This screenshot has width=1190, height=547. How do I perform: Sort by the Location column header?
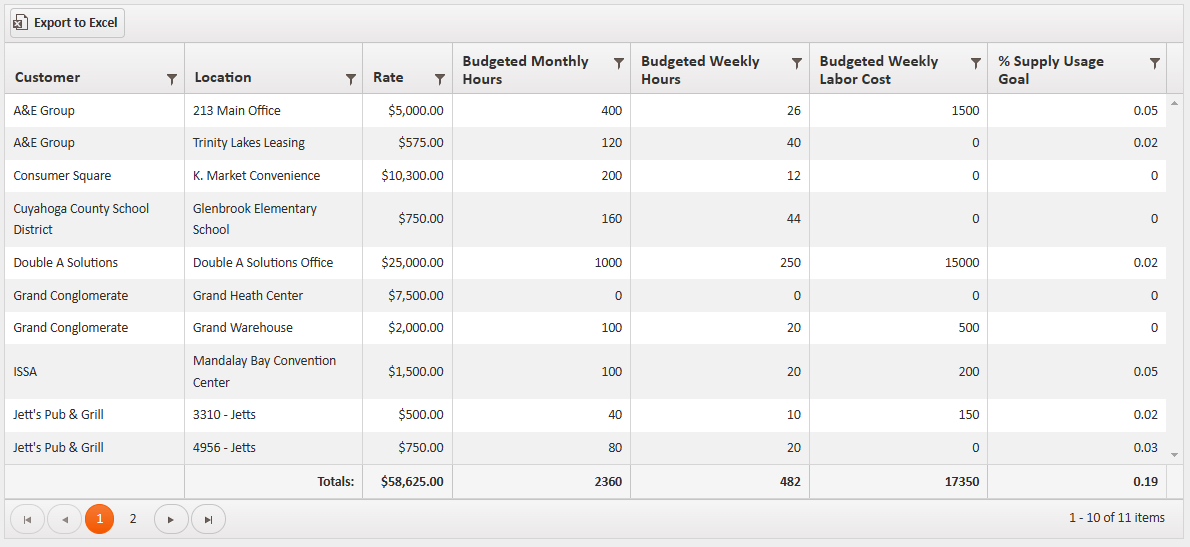(x=223, y=78)
